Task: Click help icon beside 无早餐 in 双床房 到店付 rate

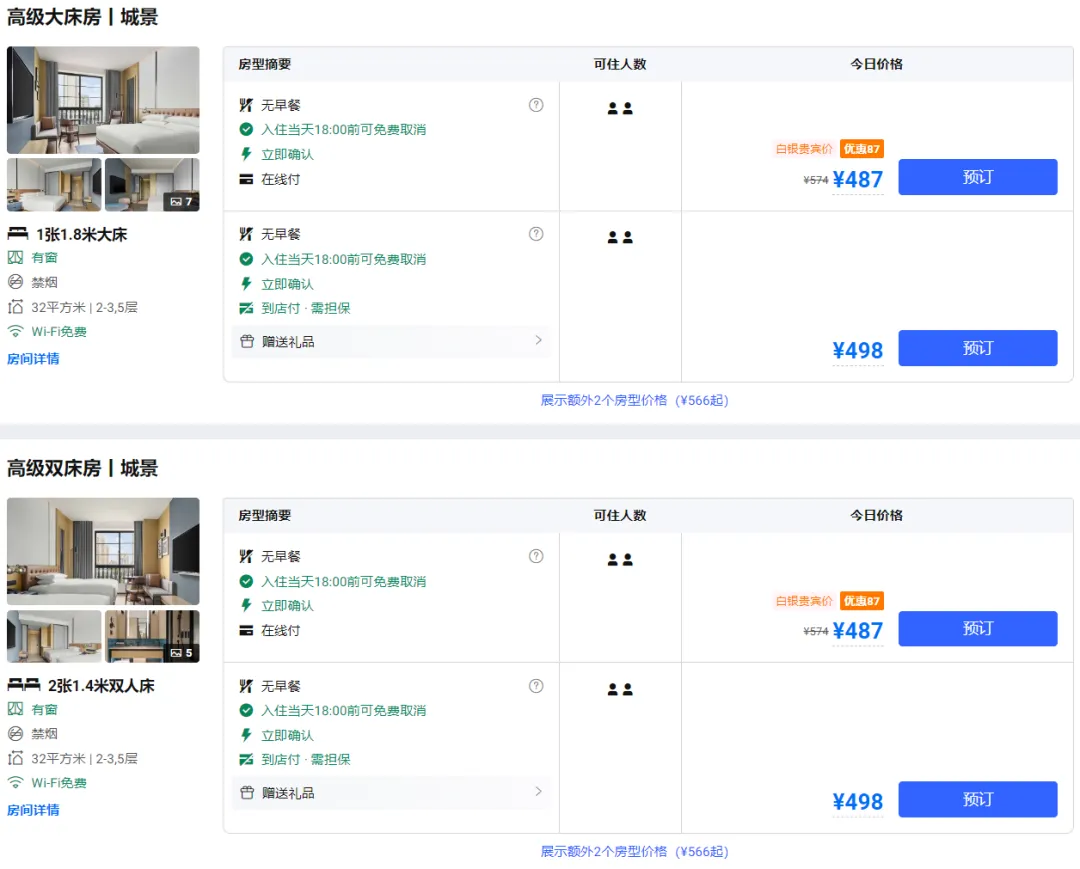Action: point(536,686)
